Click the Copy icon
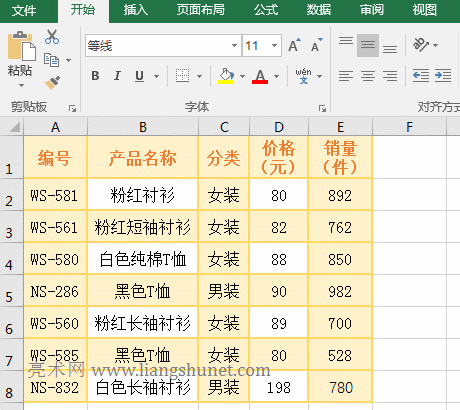The width and height of the screenshot is (460, 410). coord(51,60)
